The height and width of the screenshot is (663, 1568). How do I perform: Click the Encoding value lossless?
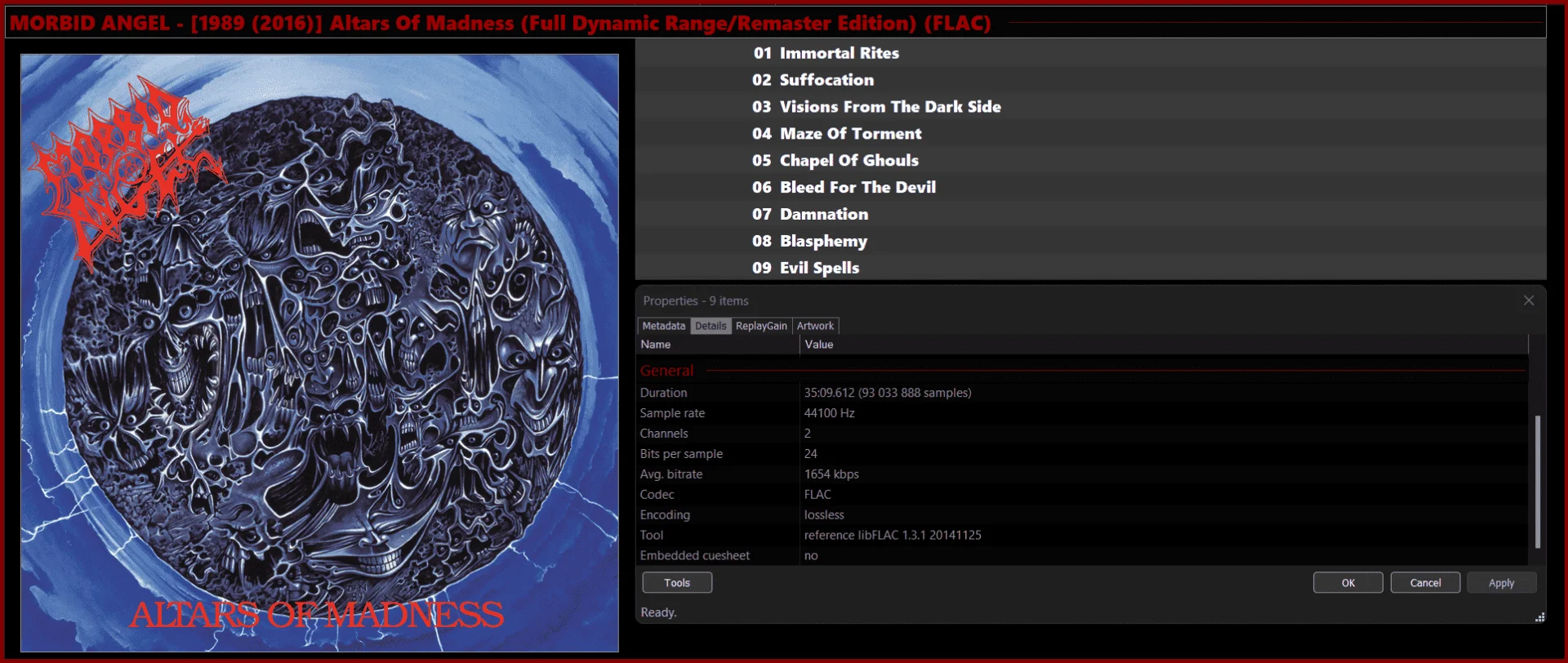(824, 515)
